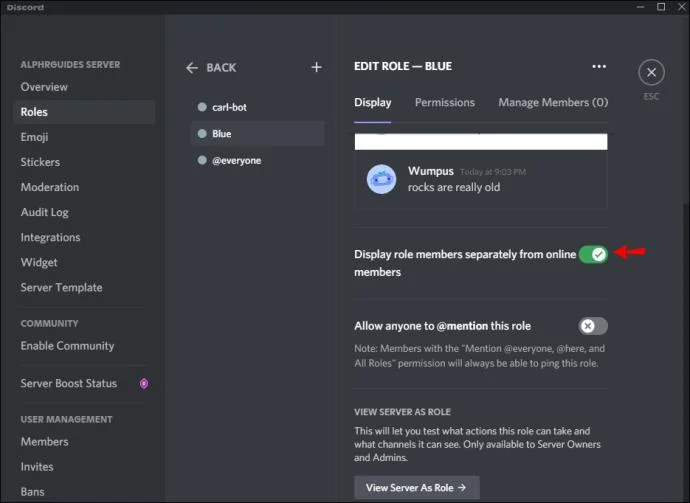Click the Server Boost gem icon

pos(144,384)
